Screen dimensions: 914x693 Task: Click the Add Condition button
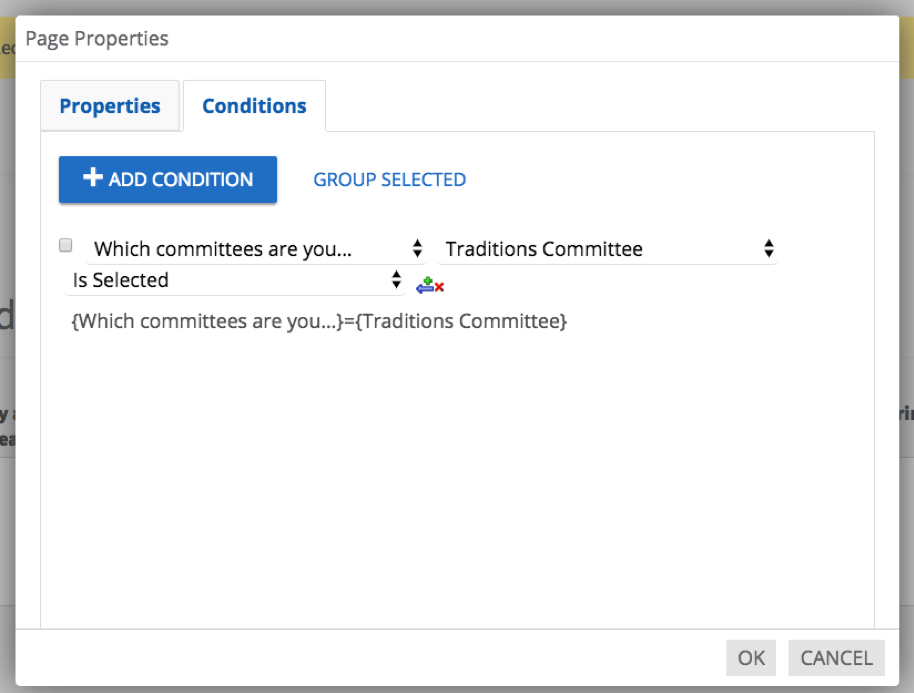[168, 180]
